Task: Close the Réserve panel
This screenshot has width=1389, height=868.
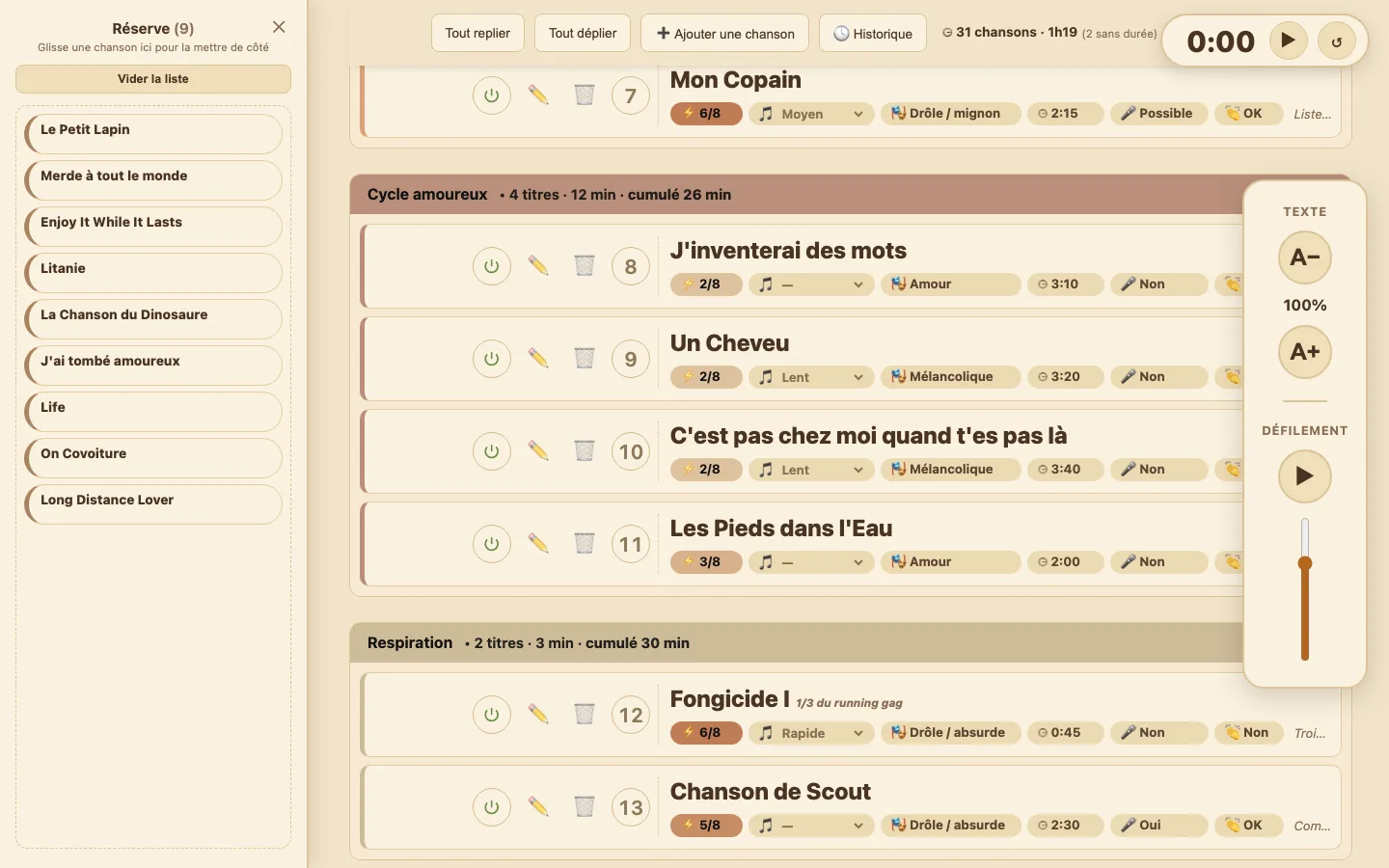Action: click(279, 27)
